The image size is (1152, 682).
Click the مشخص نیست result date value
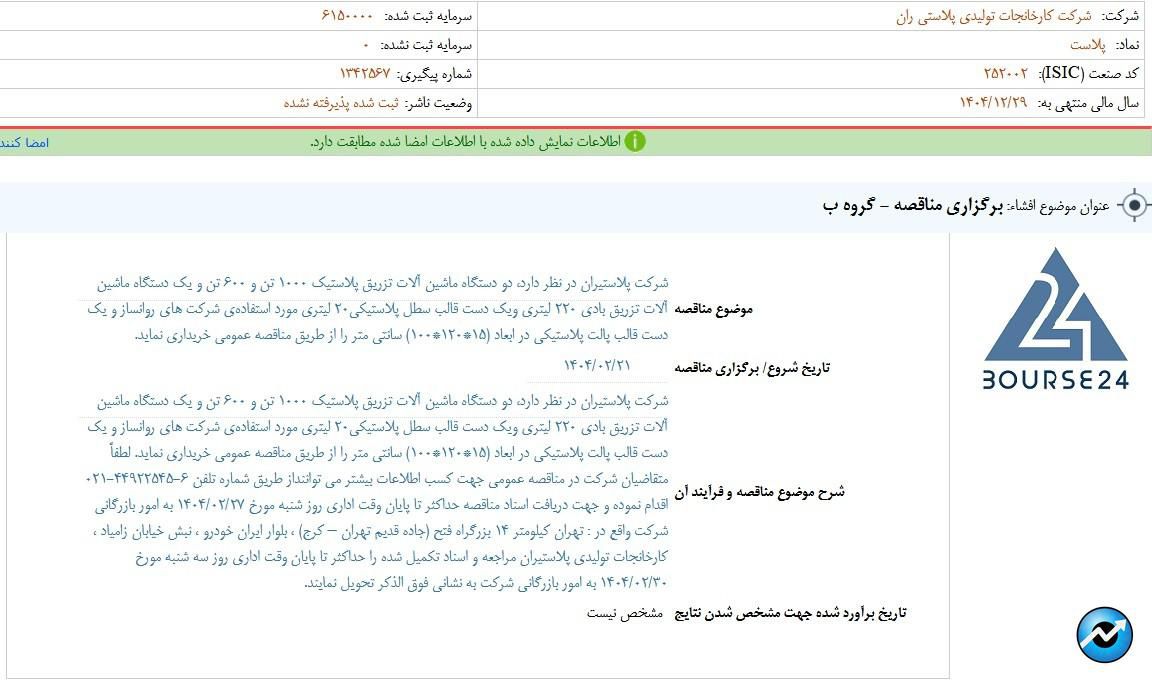(x=624, y=613)
